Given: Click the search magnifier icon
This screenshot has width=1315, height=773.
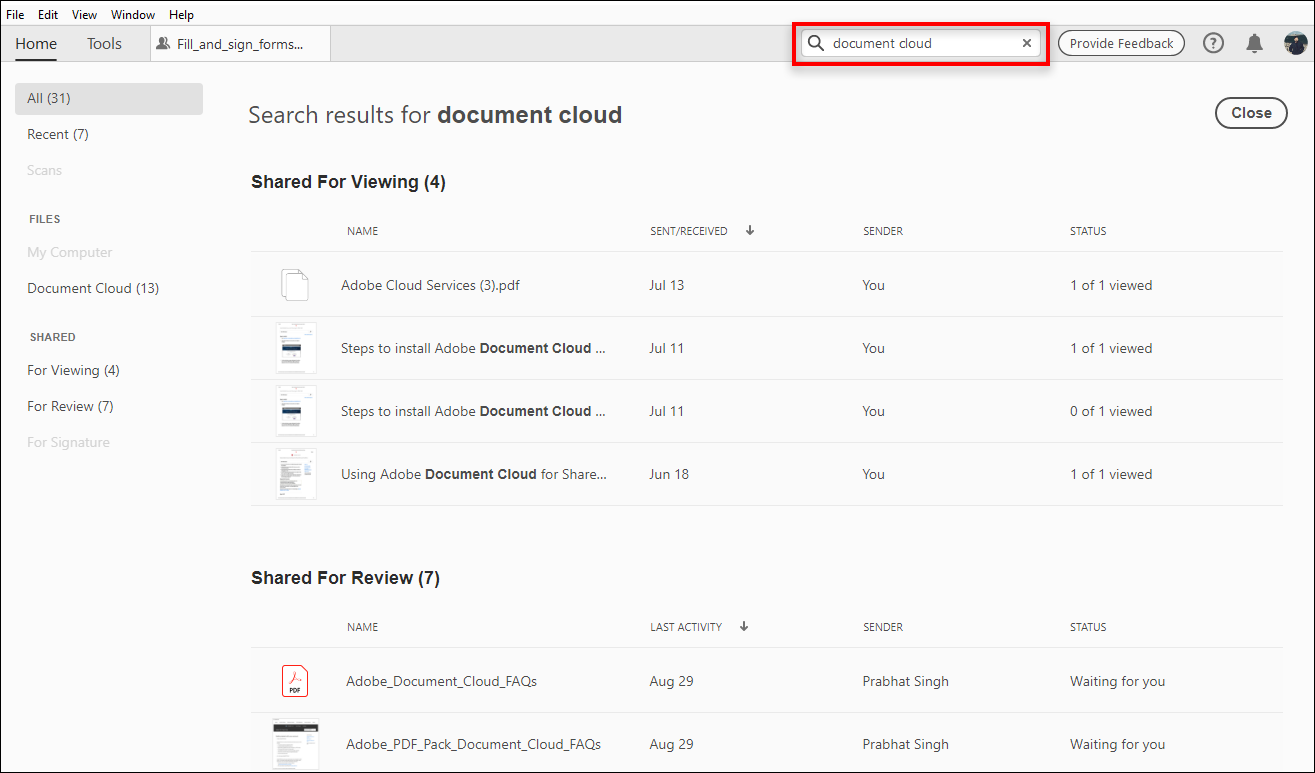Looking at the screenshot, I should [816, 43].
